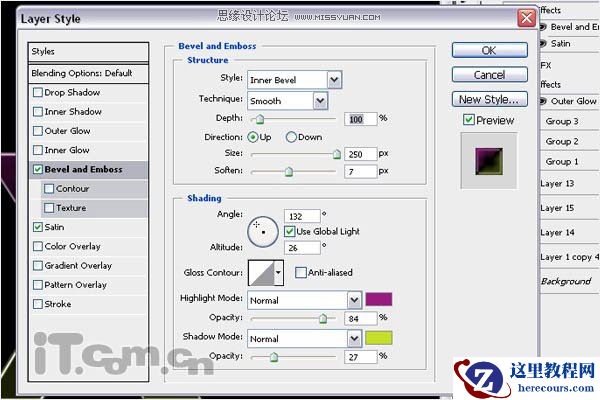Enable the Contour checkbox
600x400 pixels.
(x=49, y=189)
